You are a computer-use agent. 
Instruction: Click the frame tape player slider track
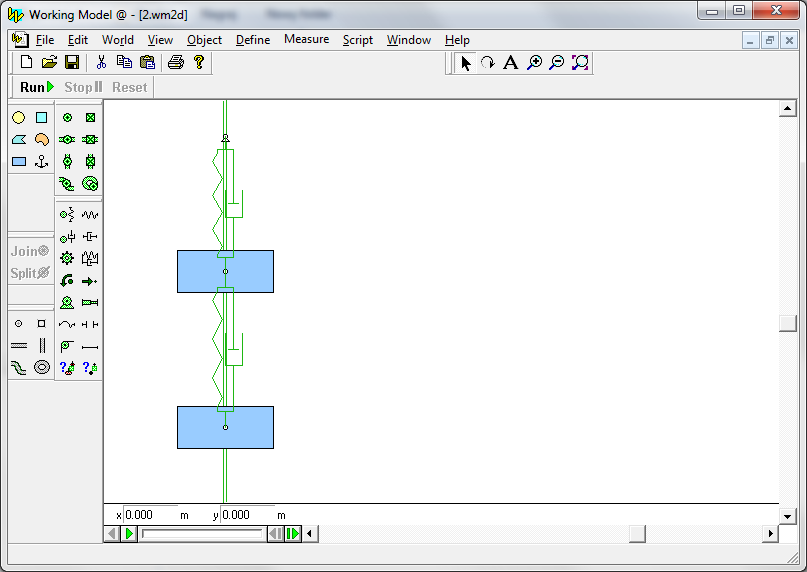click(x=204, y=534)
